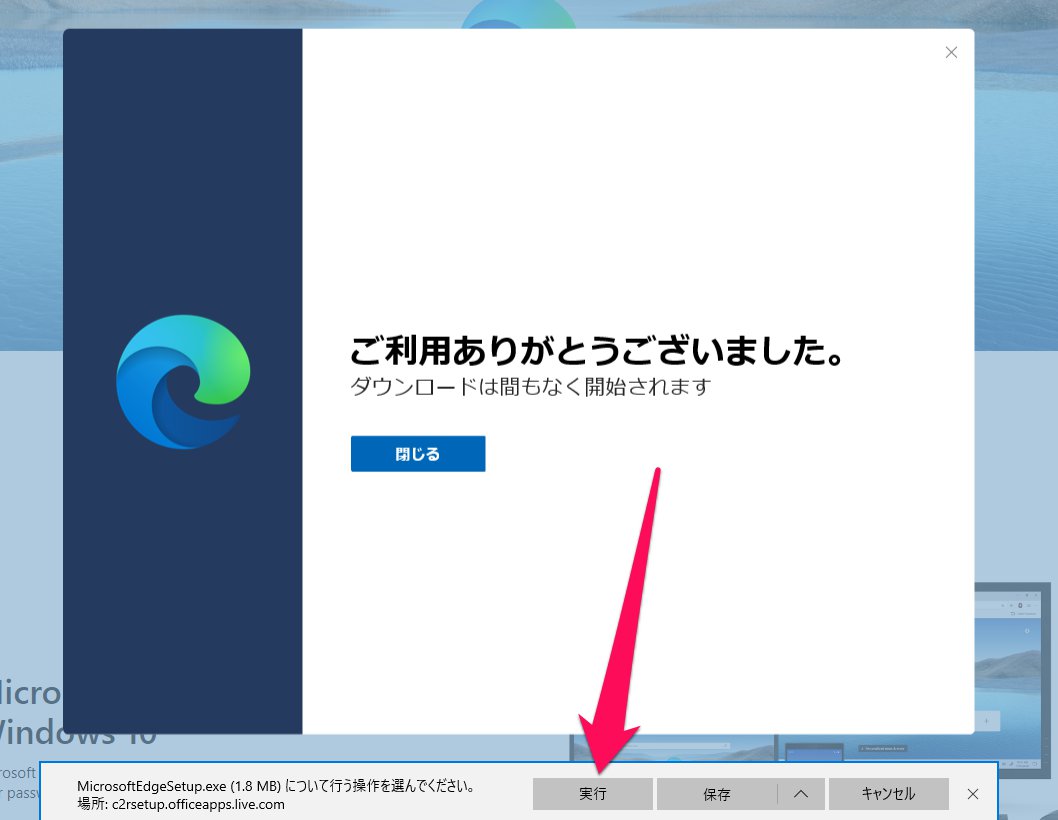Screen dimensions: 1058x820
Task: Open the save options chevron next to 保存
Action: point(799,793)
